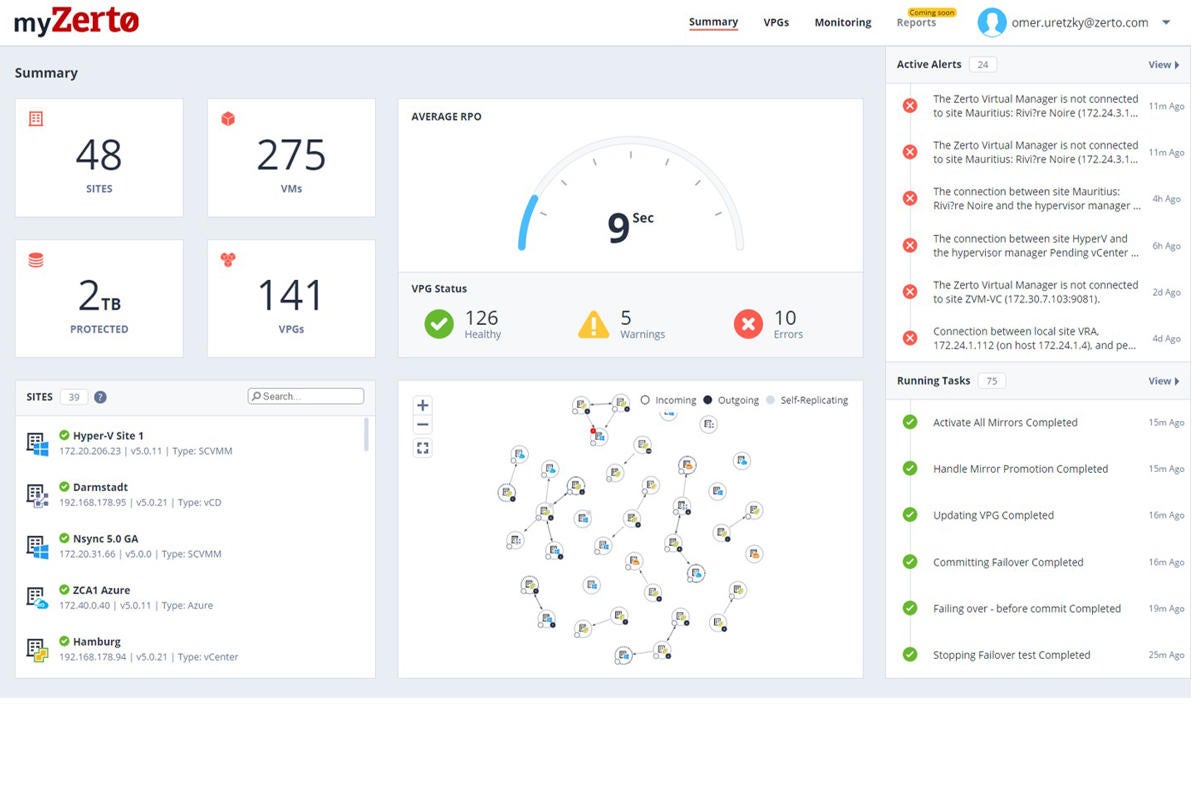Toggle the Self-Replicating legend filter
Screen dimensions: 1200x800
807,400
